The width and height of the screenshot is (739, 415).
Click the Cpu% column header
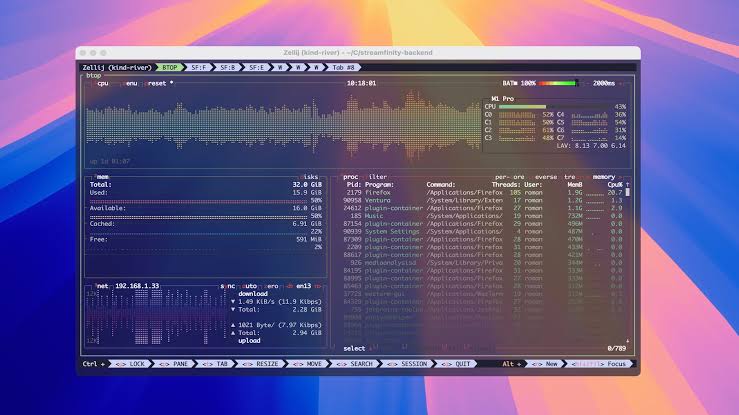click(615, 185)
